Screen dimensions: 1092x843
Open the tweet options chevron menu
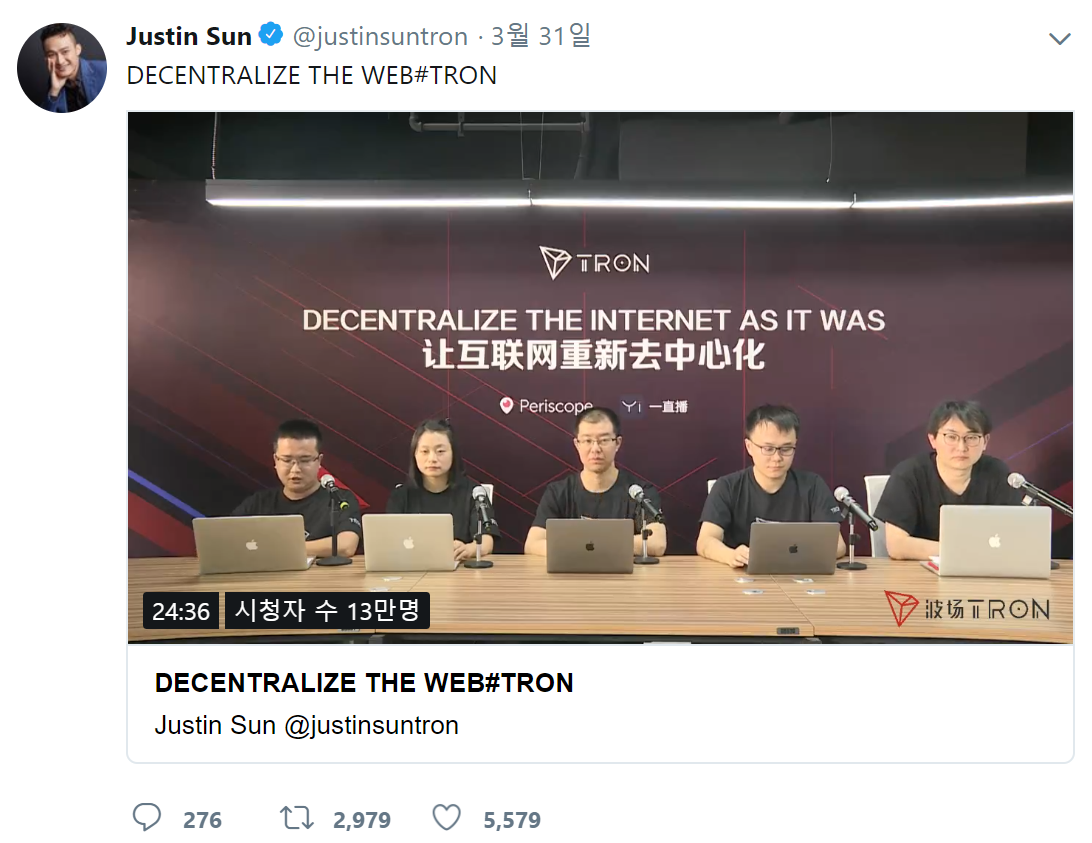click(1059, 39)
